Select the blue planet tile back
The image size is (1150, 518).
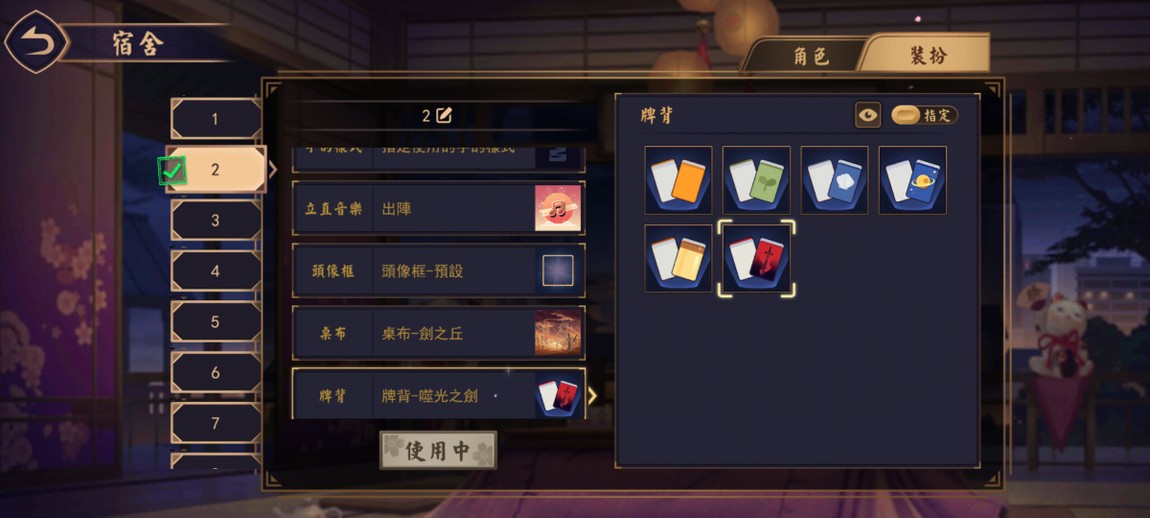tap(912, 180)
